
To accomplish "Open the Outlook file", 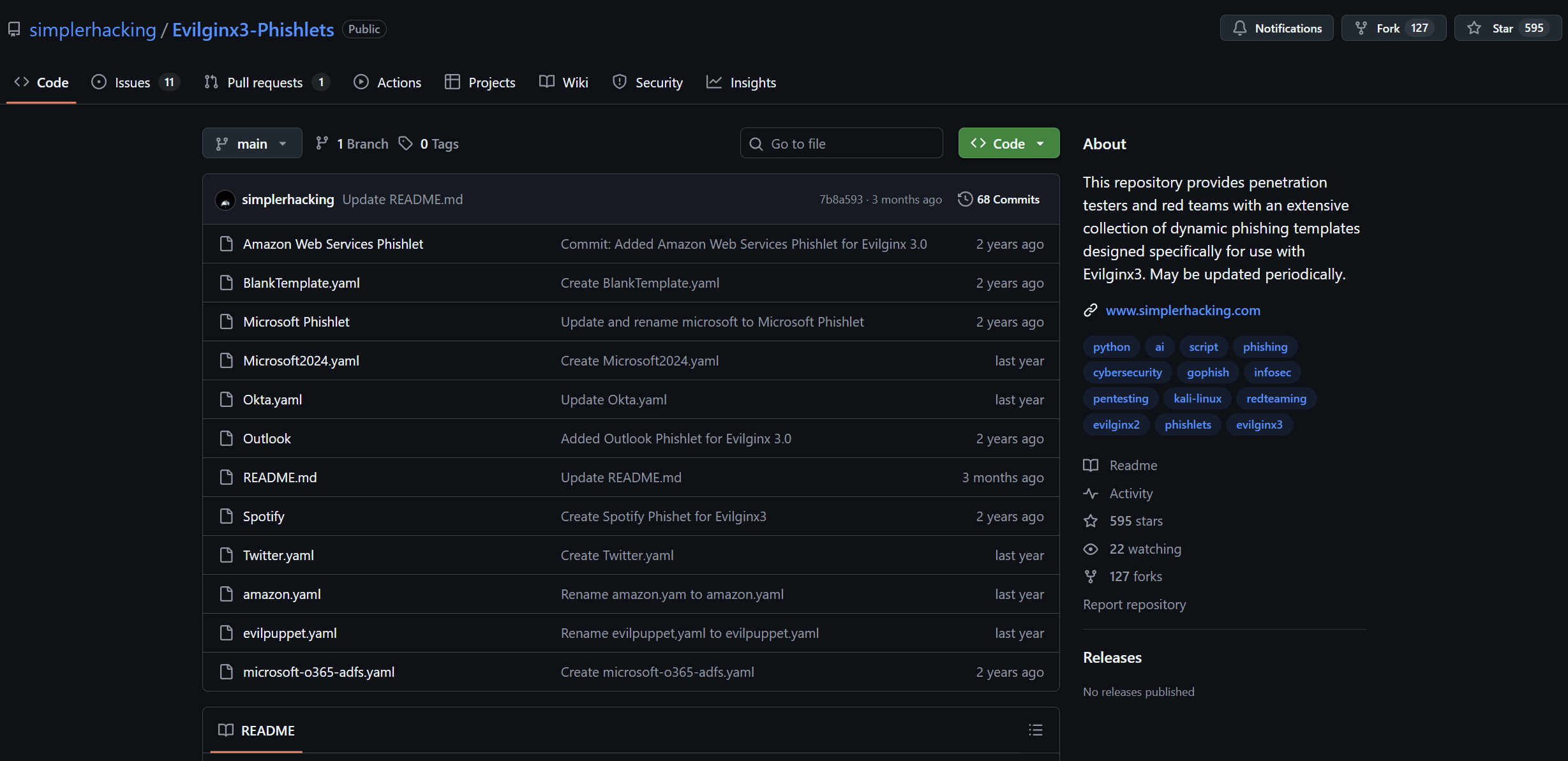I will point(267,438).
